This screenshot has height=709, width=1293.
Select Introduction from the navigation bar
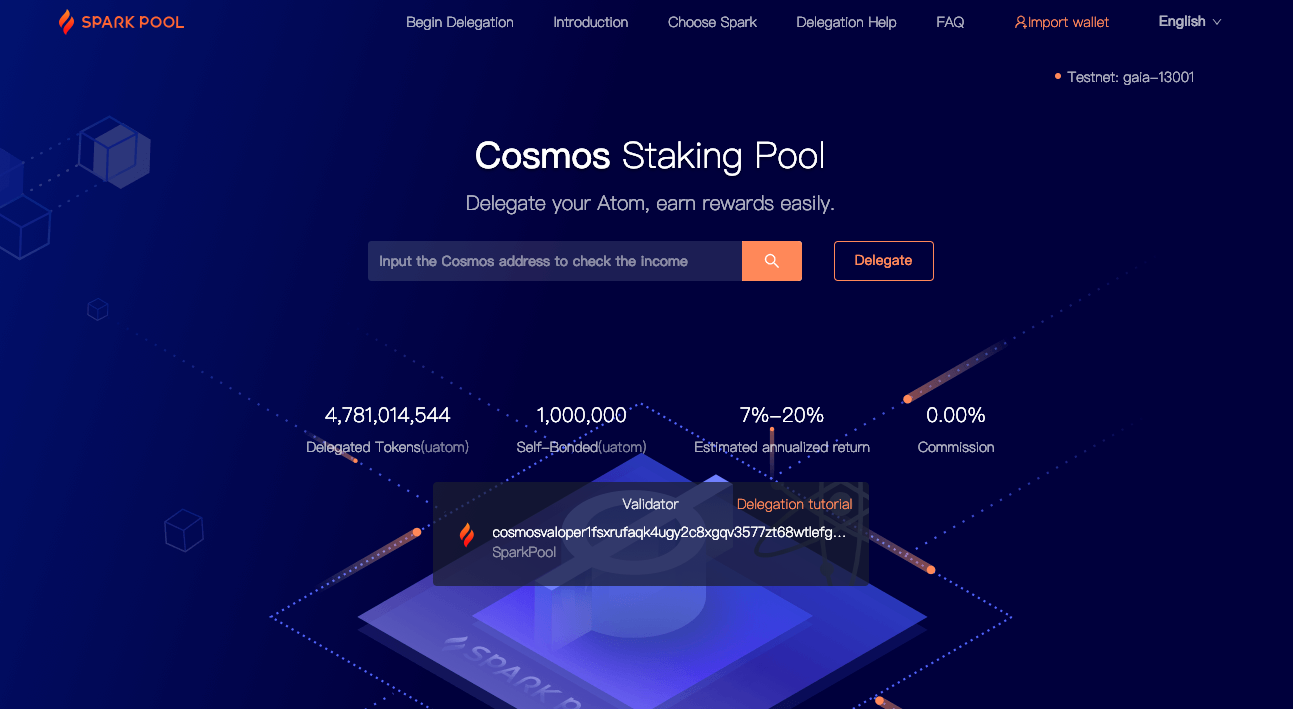coord(590,21)
